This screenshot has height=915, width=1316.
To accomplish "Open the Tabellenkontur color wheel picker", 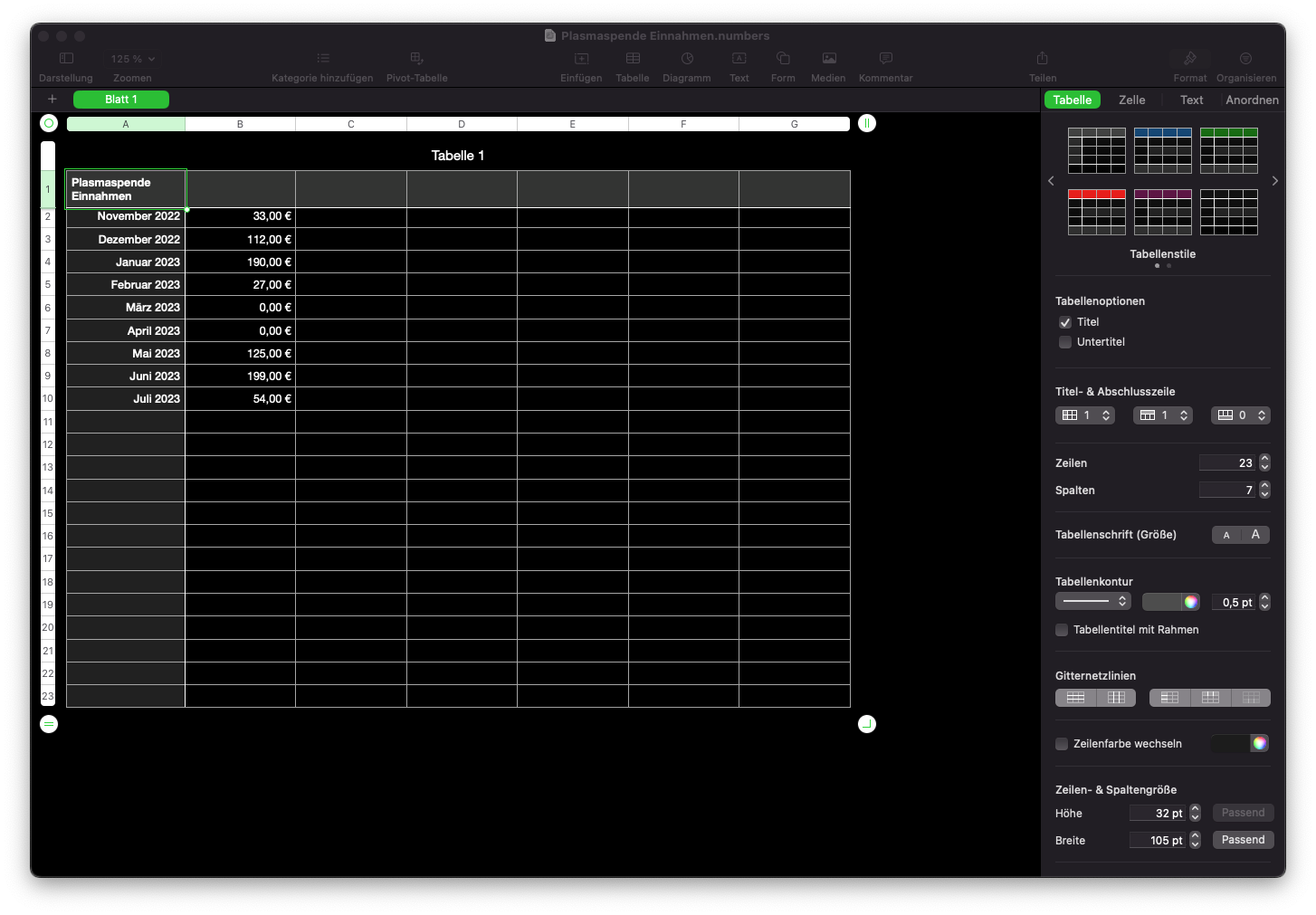I will click(1191, 602).
